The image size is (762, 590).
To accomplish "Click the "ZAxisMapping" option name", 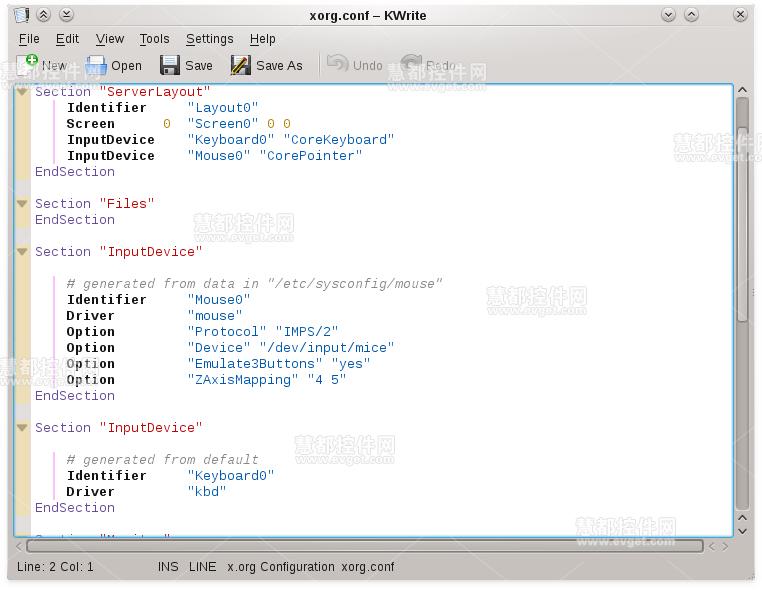I will 243,380.
